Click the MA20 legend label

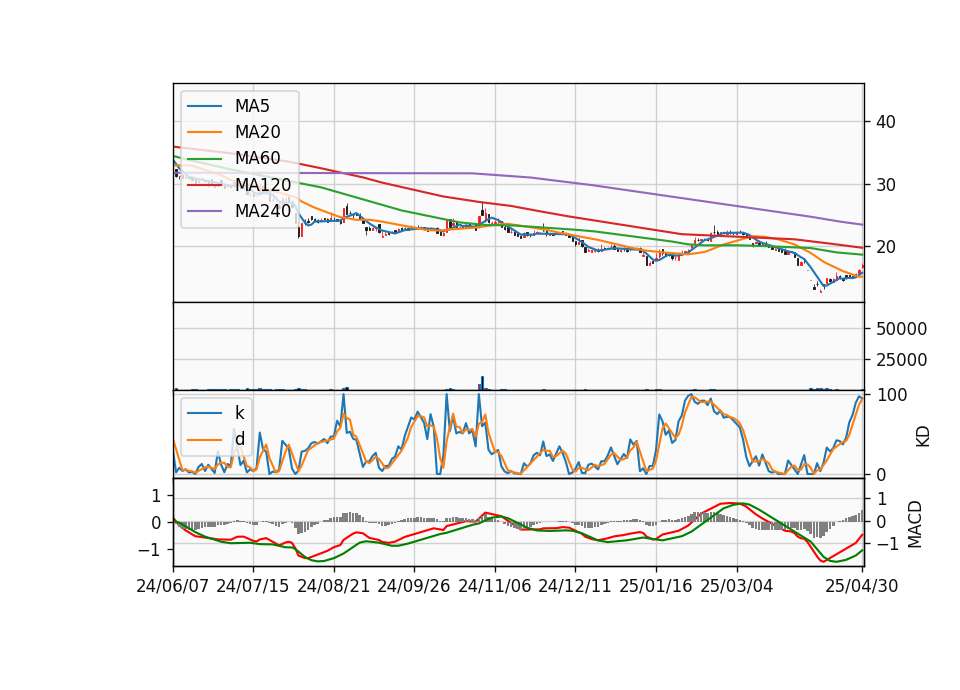(x=257, y=132)
